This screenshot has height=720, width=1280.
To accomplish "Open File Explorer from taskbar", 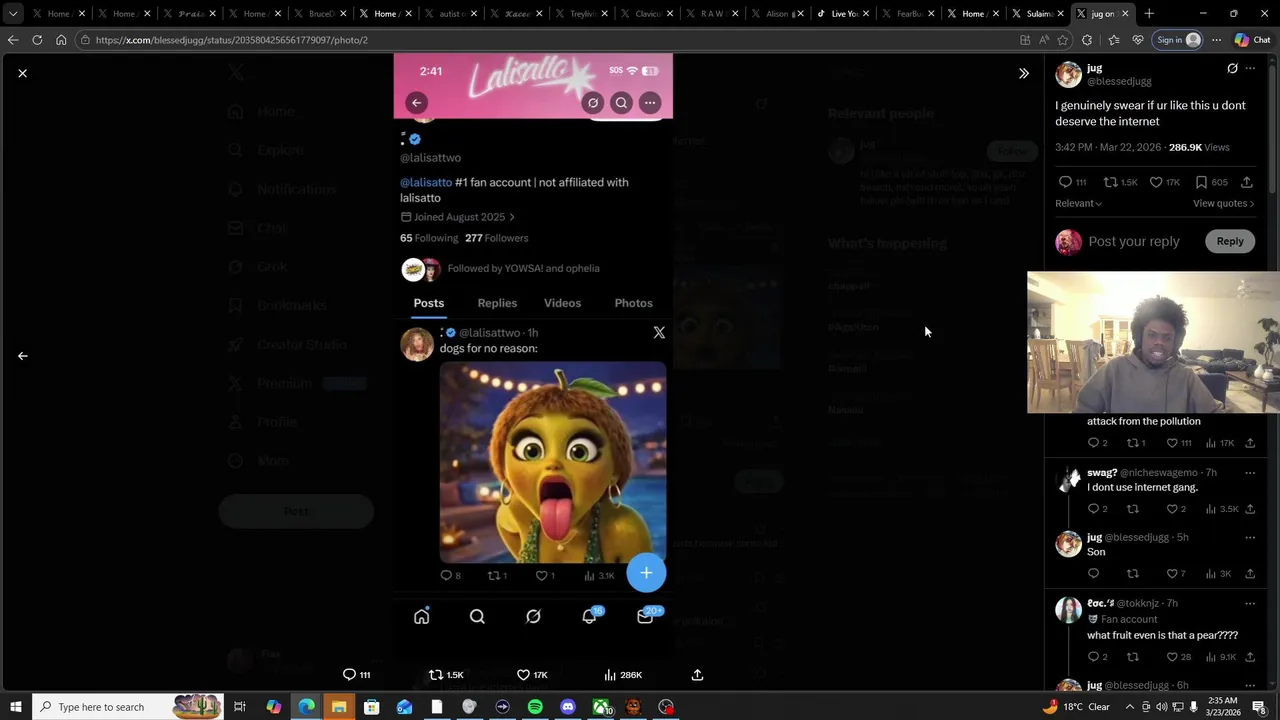I will (x=339, y=707).
